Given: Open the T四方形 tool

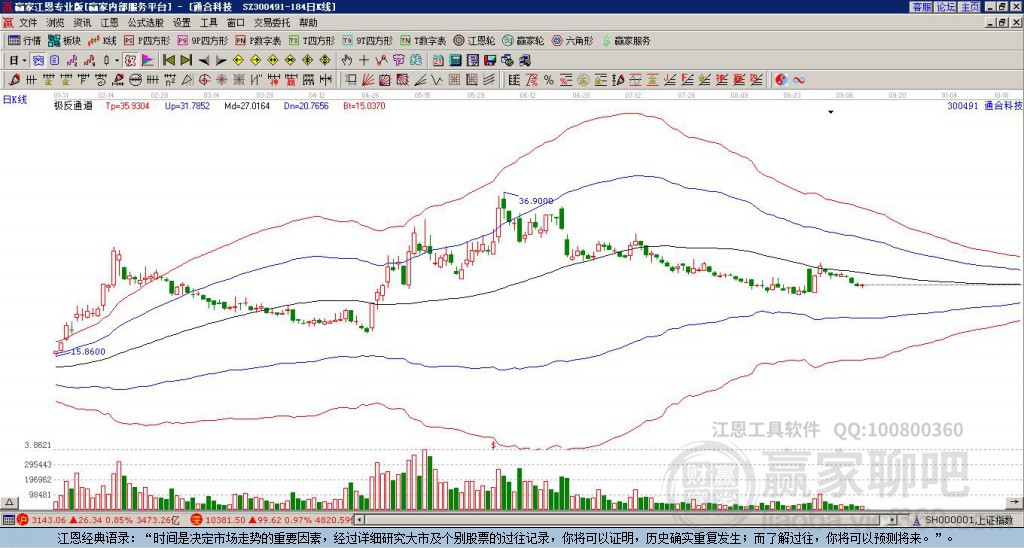Looking at the screenshot, I should click(312, 40).
